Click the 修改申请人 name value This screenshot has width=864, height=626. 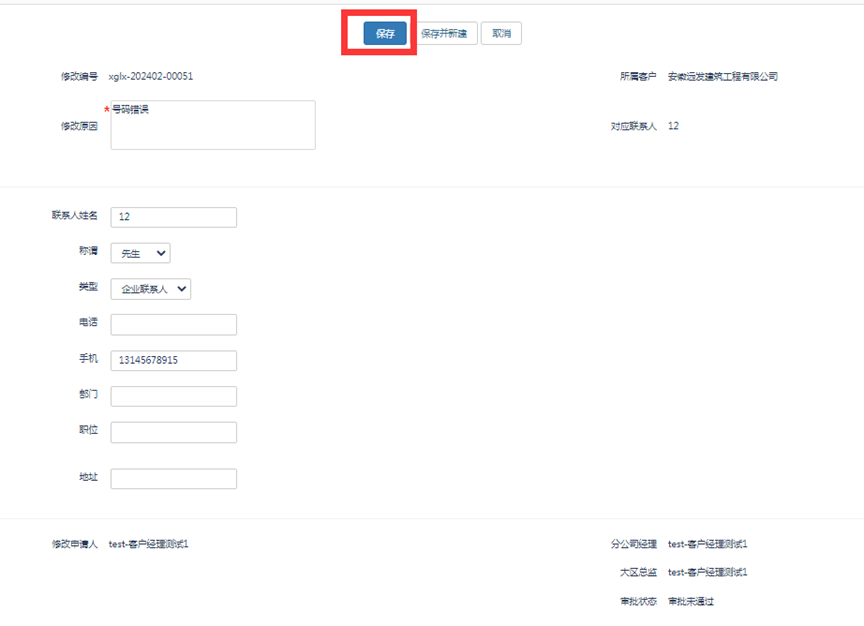coord(148,544)
